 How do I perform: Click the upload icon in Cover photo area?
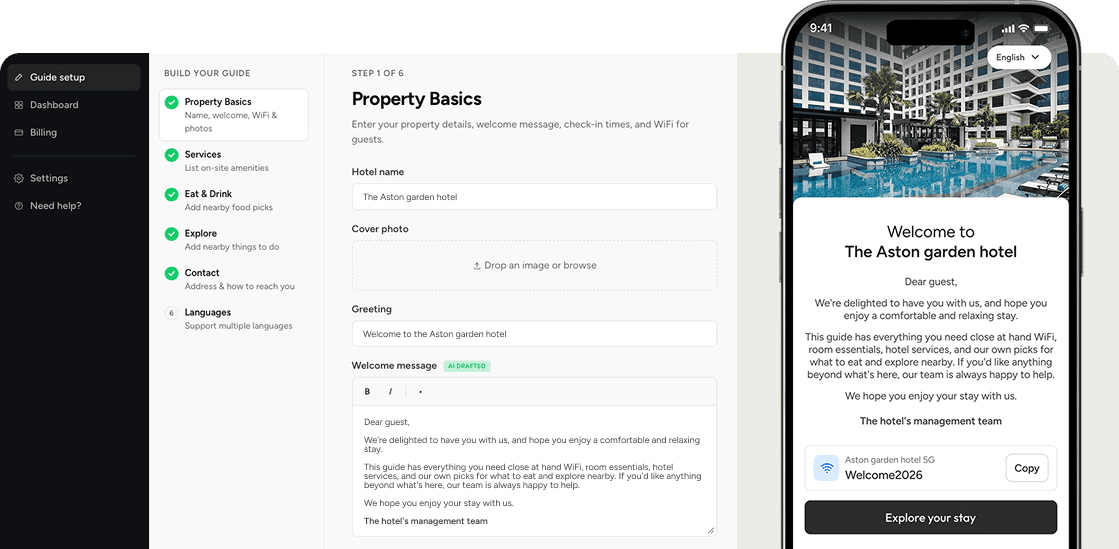click(x=477, y=266)
